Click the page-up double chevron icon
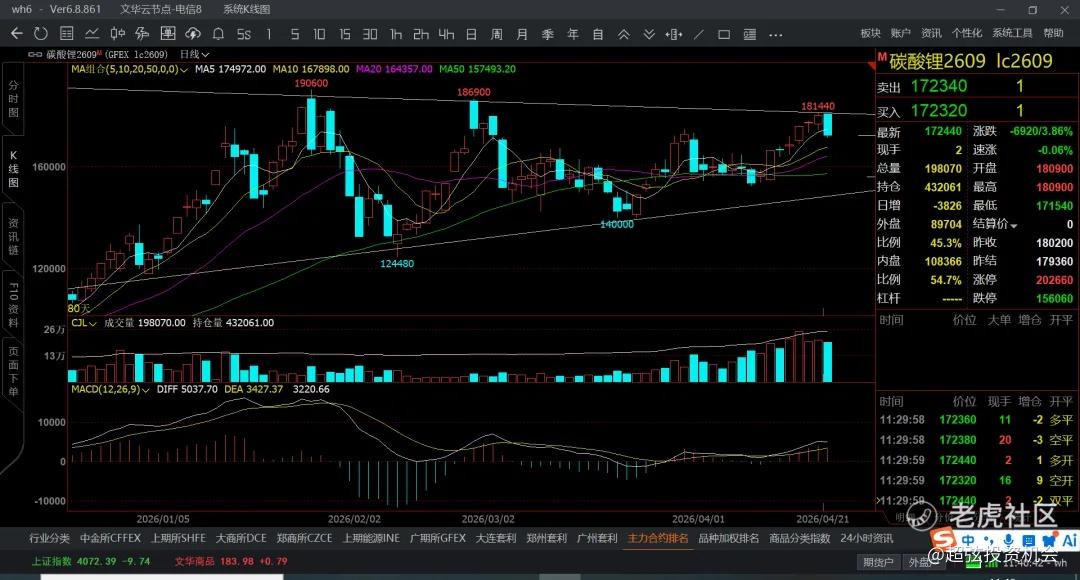The image size is (1080, 580). click(x=623, y=34)
